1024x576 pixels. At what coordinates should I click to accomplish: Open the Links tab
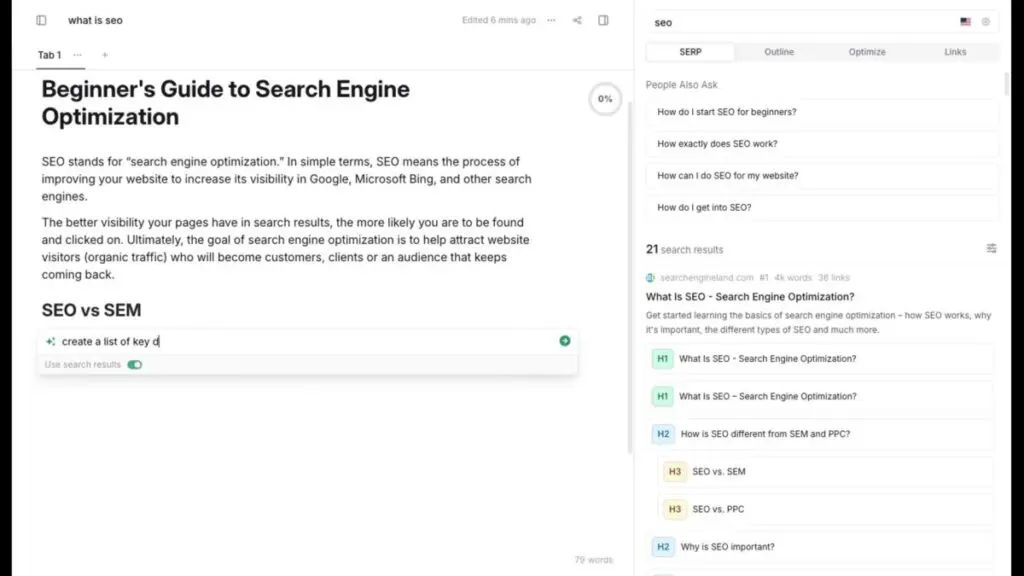[x=955, y=52]
